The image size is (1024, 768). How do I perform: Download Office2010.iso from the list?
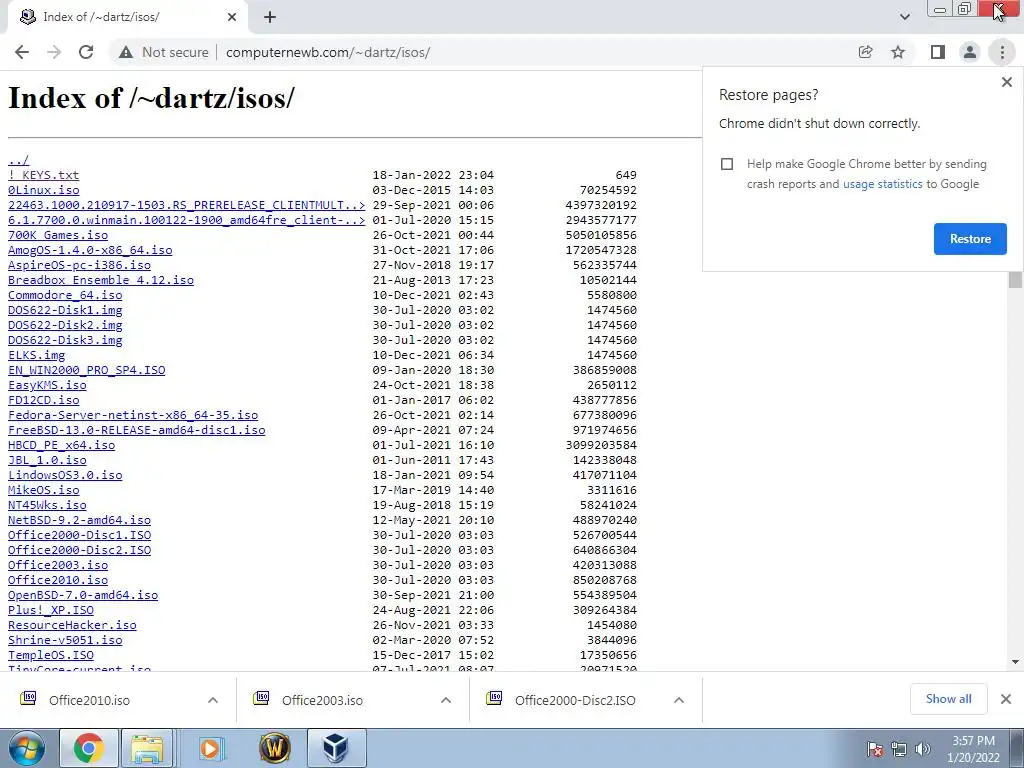[x=57, y=580]
